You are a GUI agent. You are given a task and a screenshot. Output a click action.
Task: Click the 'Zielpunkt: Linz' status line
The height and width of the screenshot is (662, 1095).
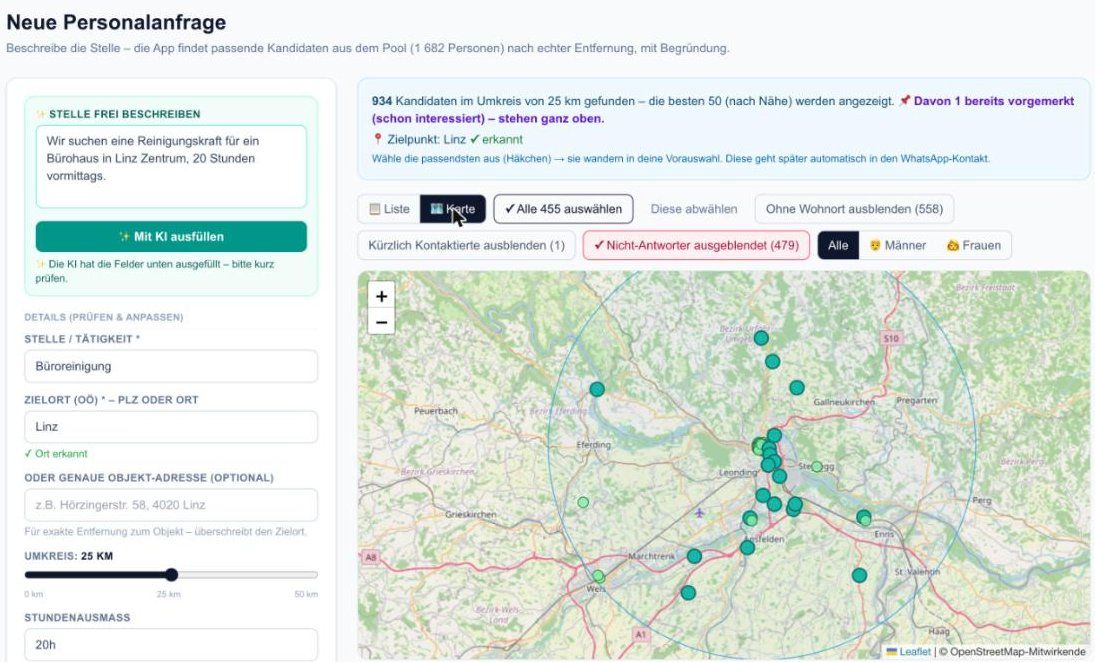tap(448, 139)
